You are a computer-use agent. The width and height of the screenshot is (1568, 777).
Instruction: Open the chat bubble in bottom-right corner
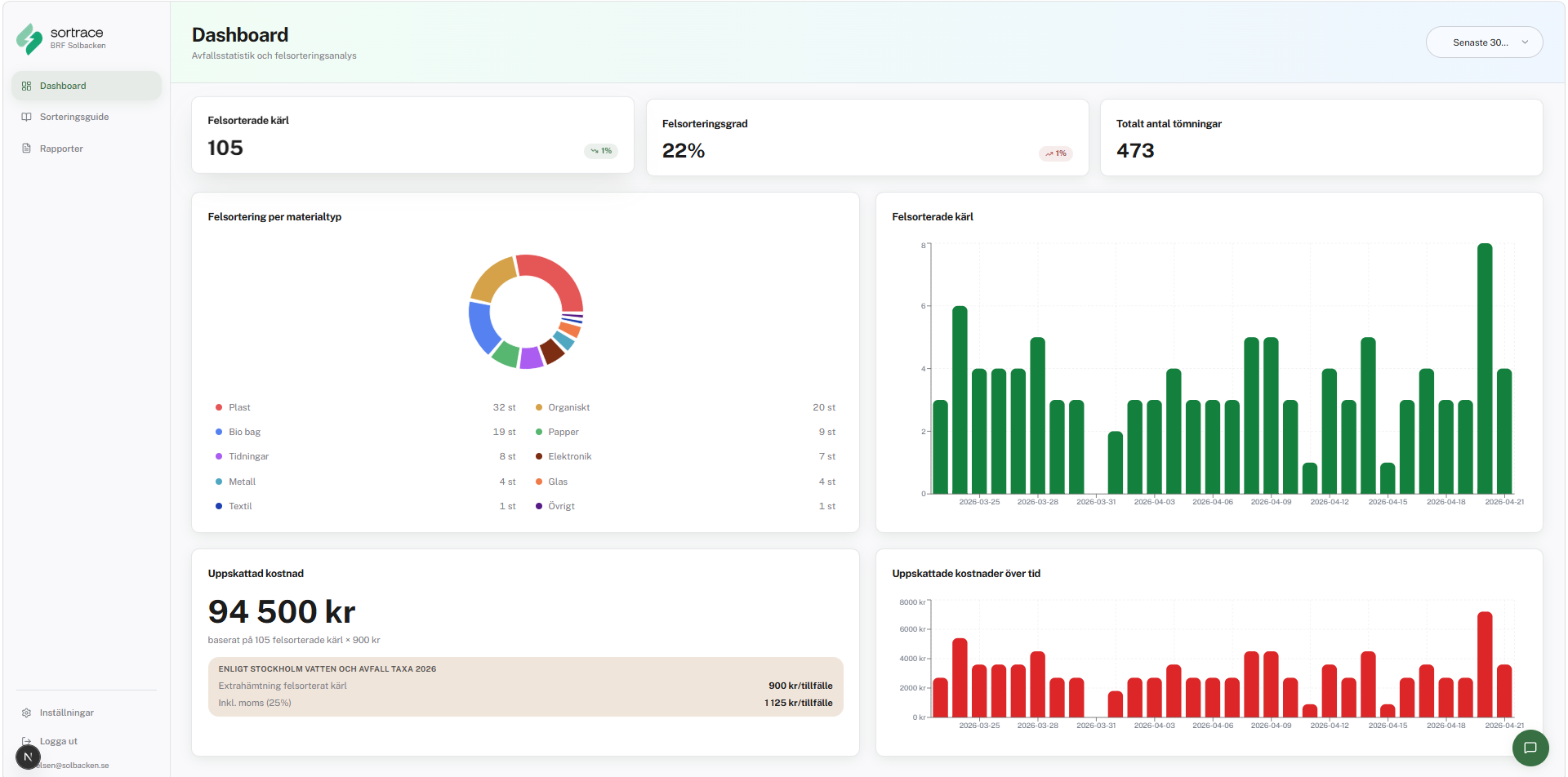1530,748
